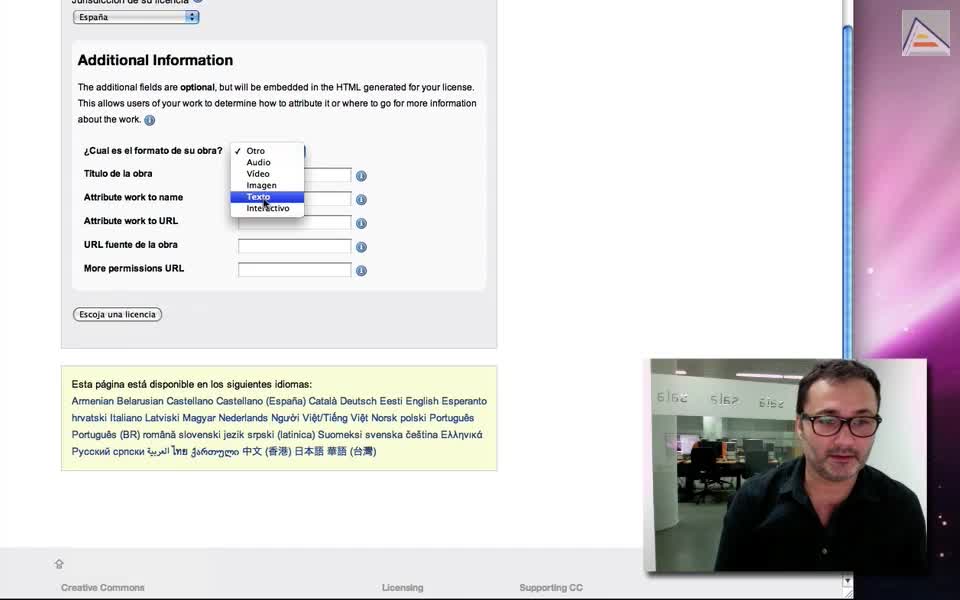The image size is (960, 600).
Task: Open the polski language link
Action: click(413, 418)
